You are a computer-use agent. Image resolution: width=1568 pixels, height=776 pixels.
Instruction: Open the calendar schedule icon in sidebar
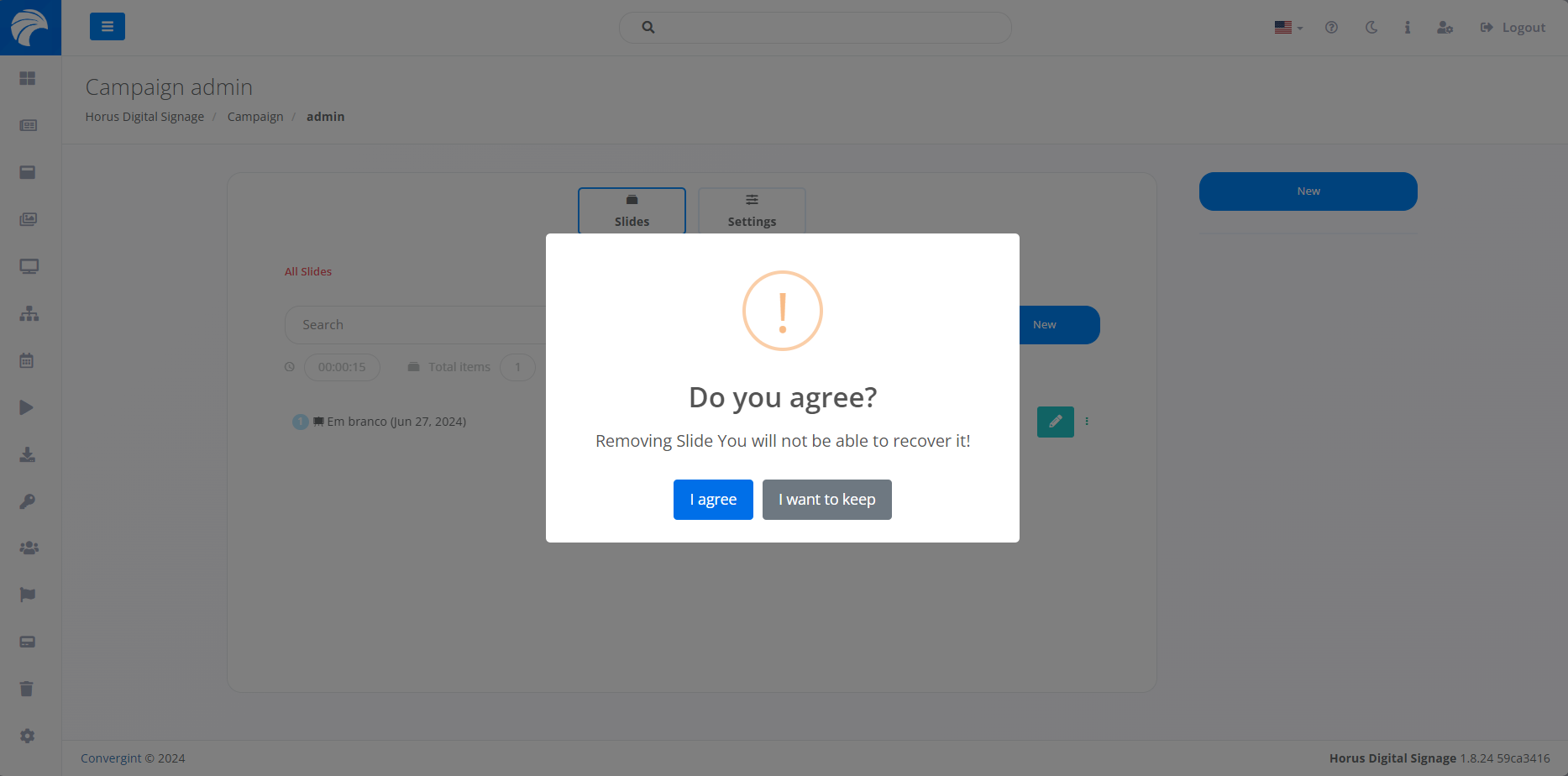click(27, 360)
